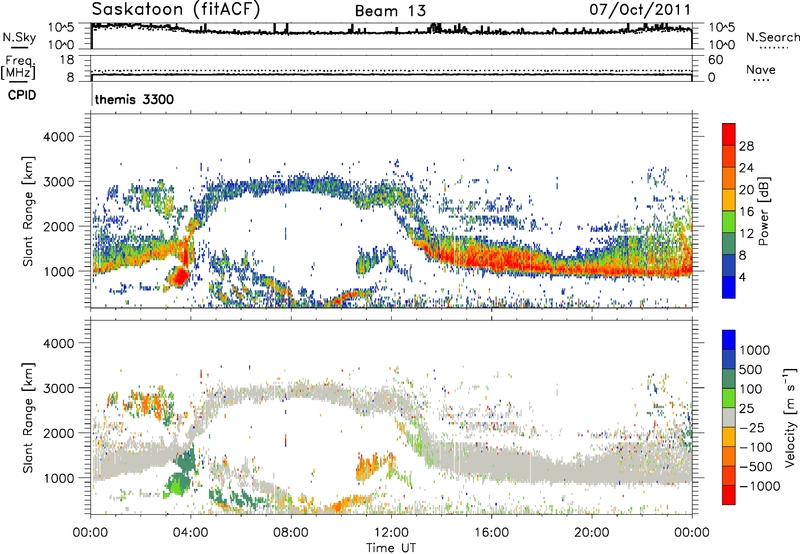
Task: Click the "60" Nave axis tick label
Action: [715, 60]
